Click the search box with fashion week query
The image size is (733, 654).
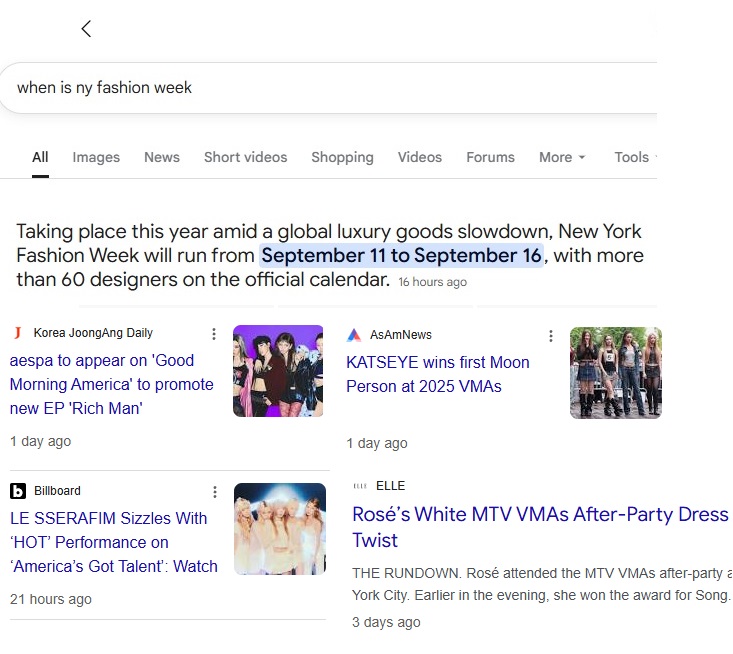(328, 88)
